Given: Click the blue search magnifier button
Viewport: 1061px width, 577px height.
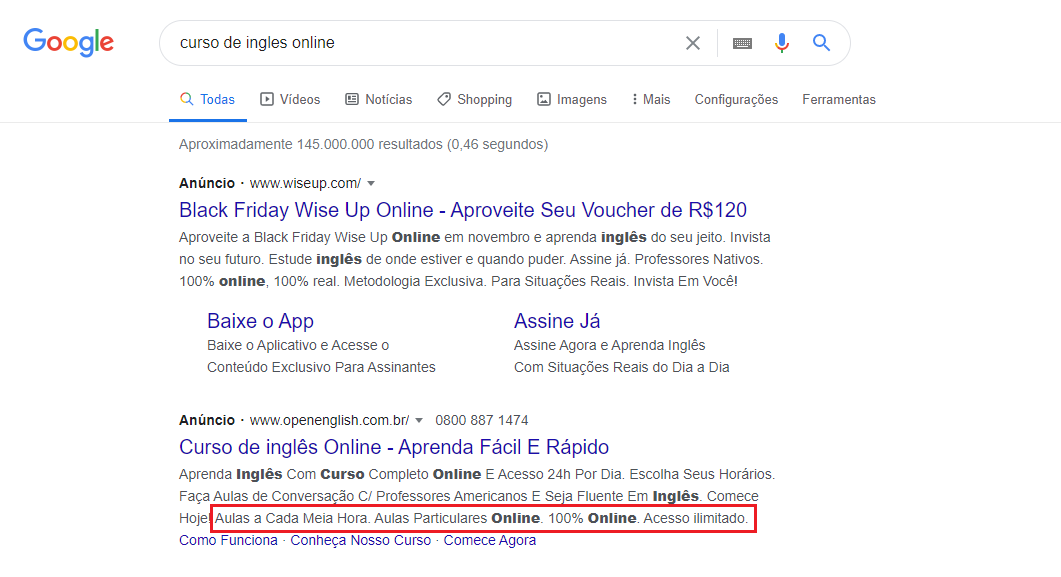Looking at the screenshot, I should tap(821, 43).
